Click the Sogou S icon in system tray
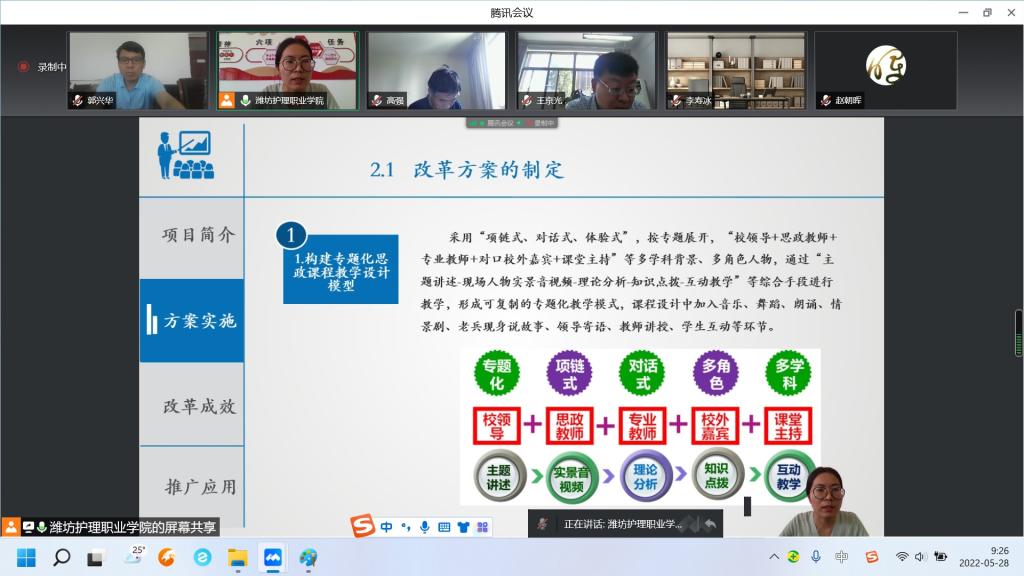Screen dimensions: 1024x576 click(x=871, y=557)
